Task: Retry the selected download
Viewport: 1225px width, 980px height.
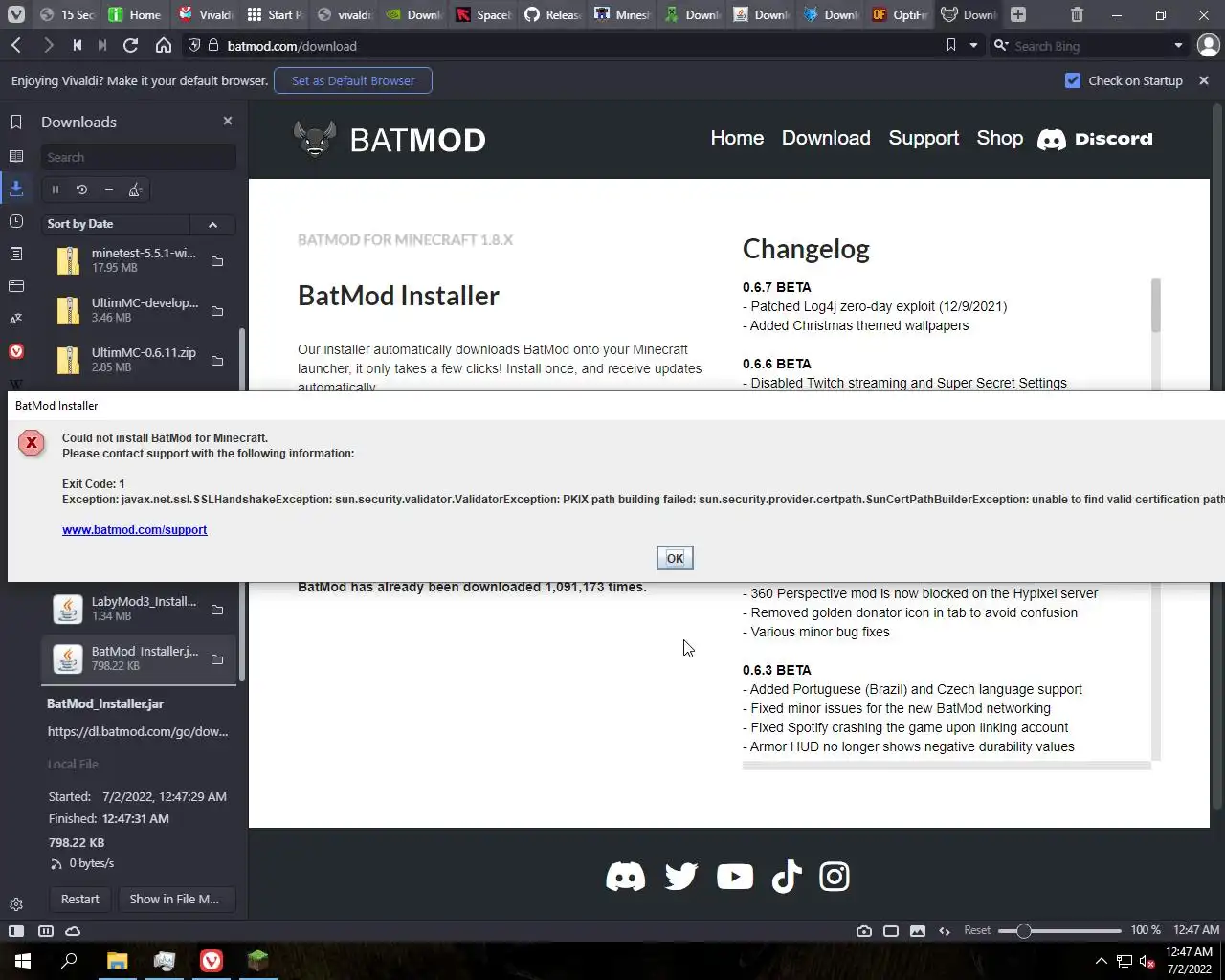Action: click(81, 189)
